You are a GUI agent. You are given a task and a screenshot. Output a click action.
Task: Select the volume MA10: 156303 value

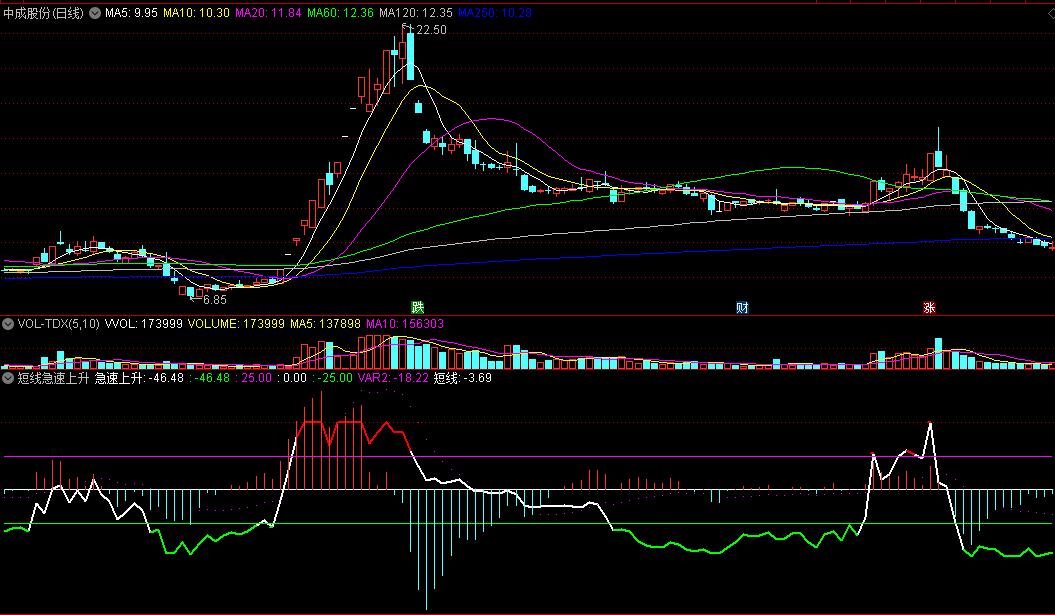pos(405,324)
